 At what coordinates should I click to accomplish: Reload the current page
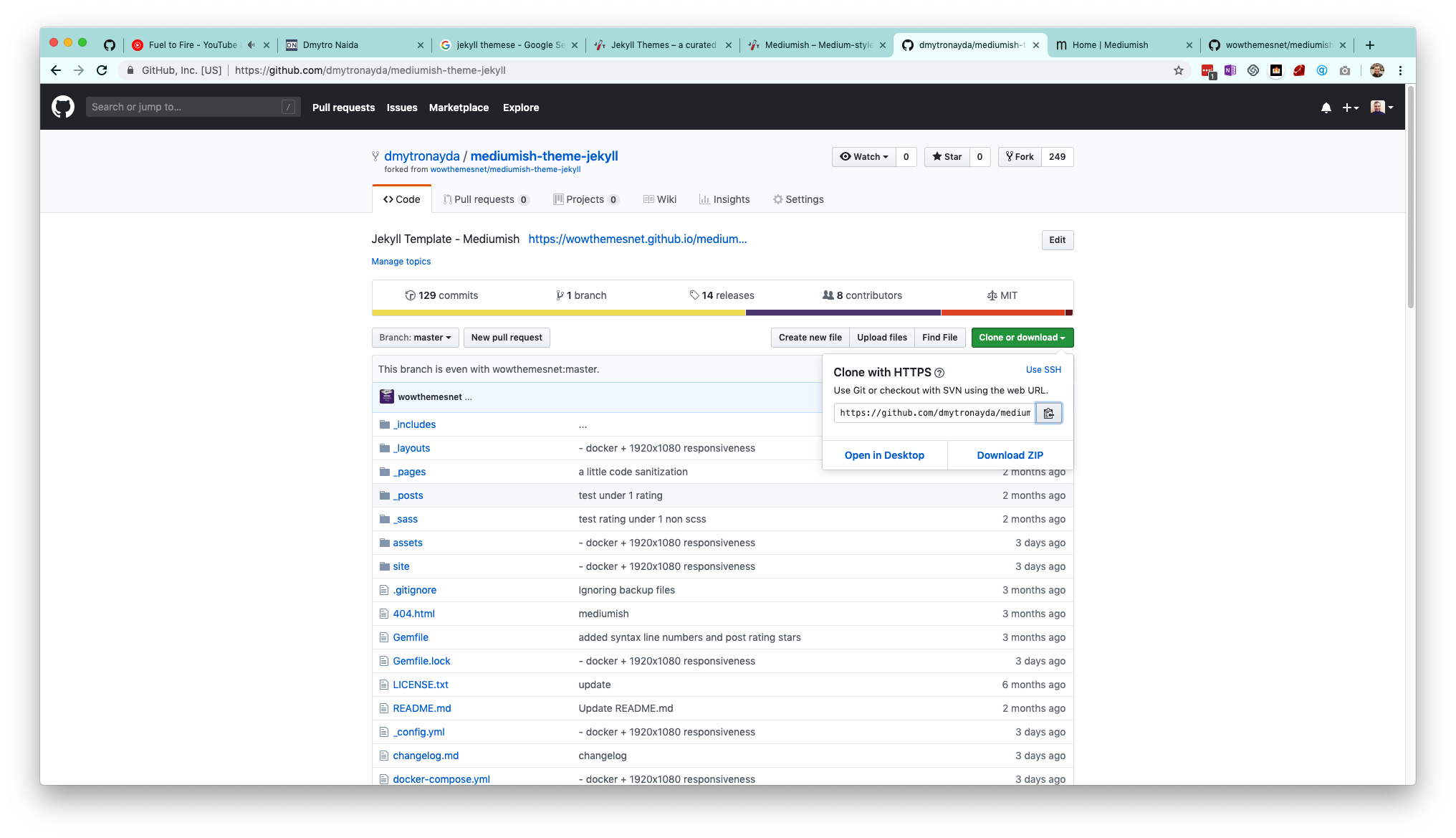pos(102,70)
